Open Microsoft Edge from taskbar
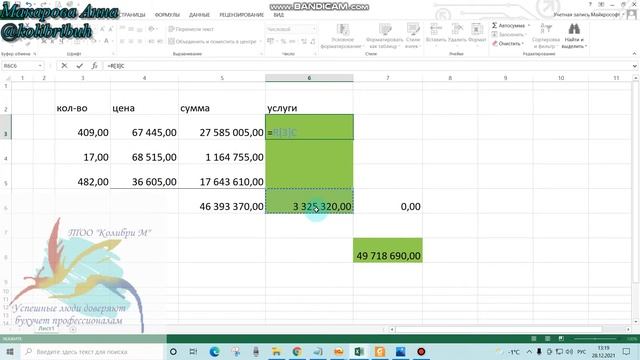Image resolution: width=640 pixels, height=360 pixels. pyautogui.click(x=215, y=351)
